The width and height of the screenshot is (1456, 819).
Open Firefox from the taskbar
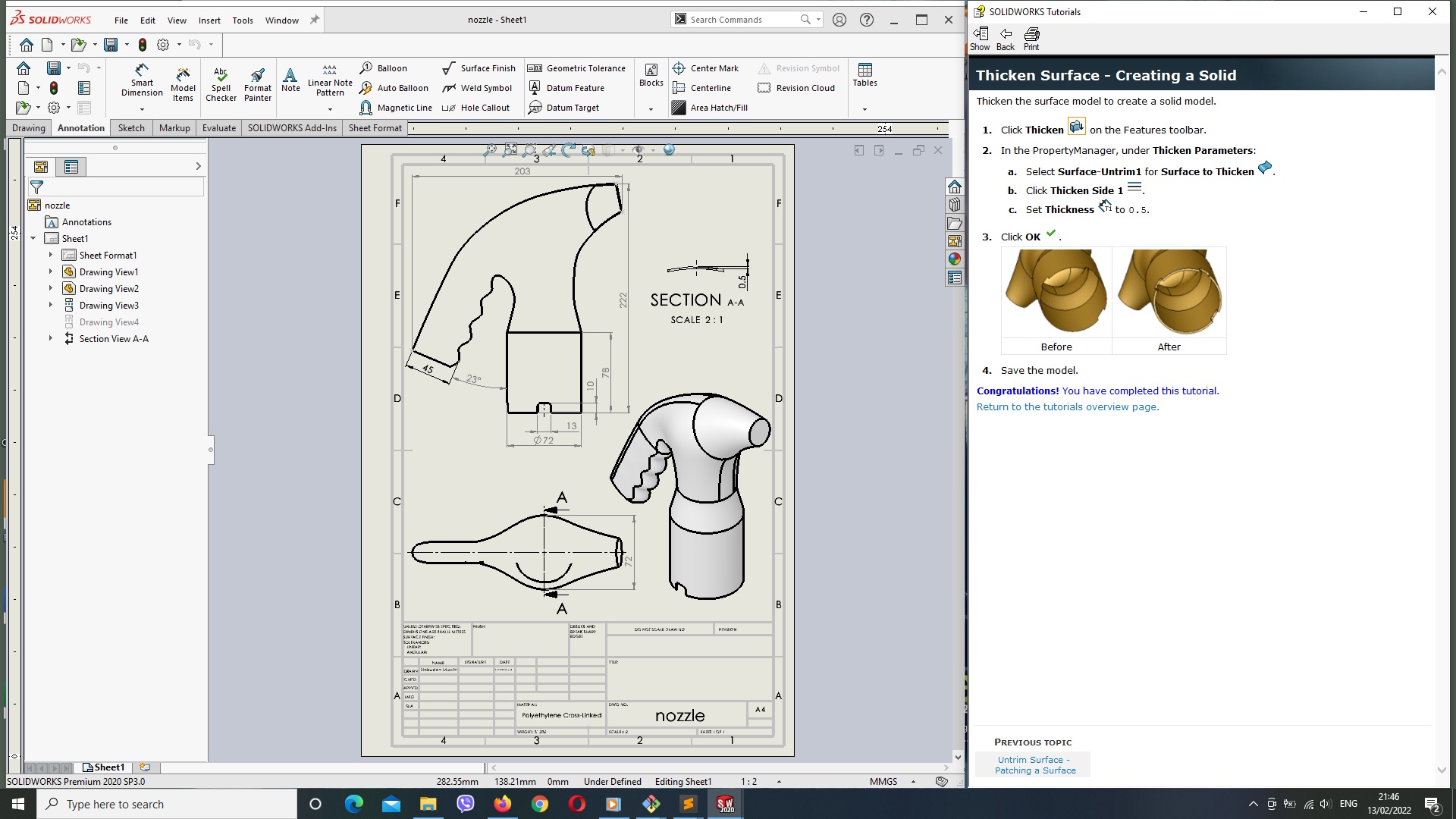[502, 804]
